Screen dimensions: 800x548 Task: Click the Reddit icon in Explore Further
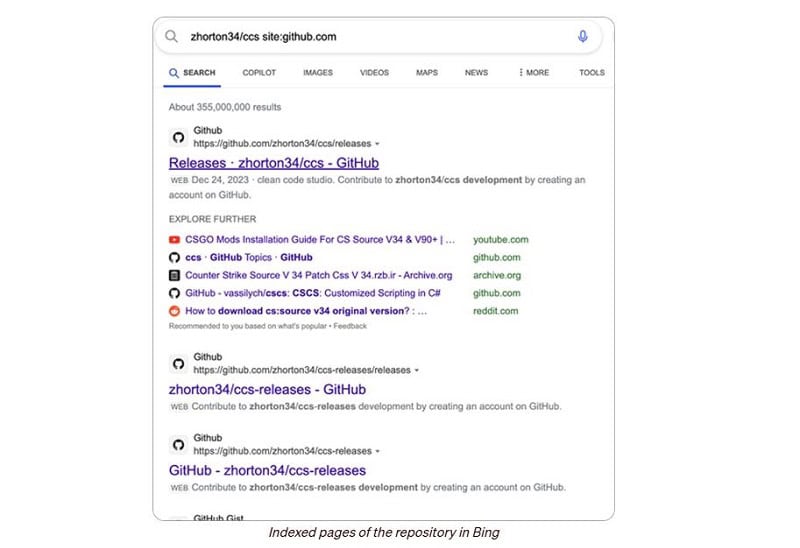point(174,311)
